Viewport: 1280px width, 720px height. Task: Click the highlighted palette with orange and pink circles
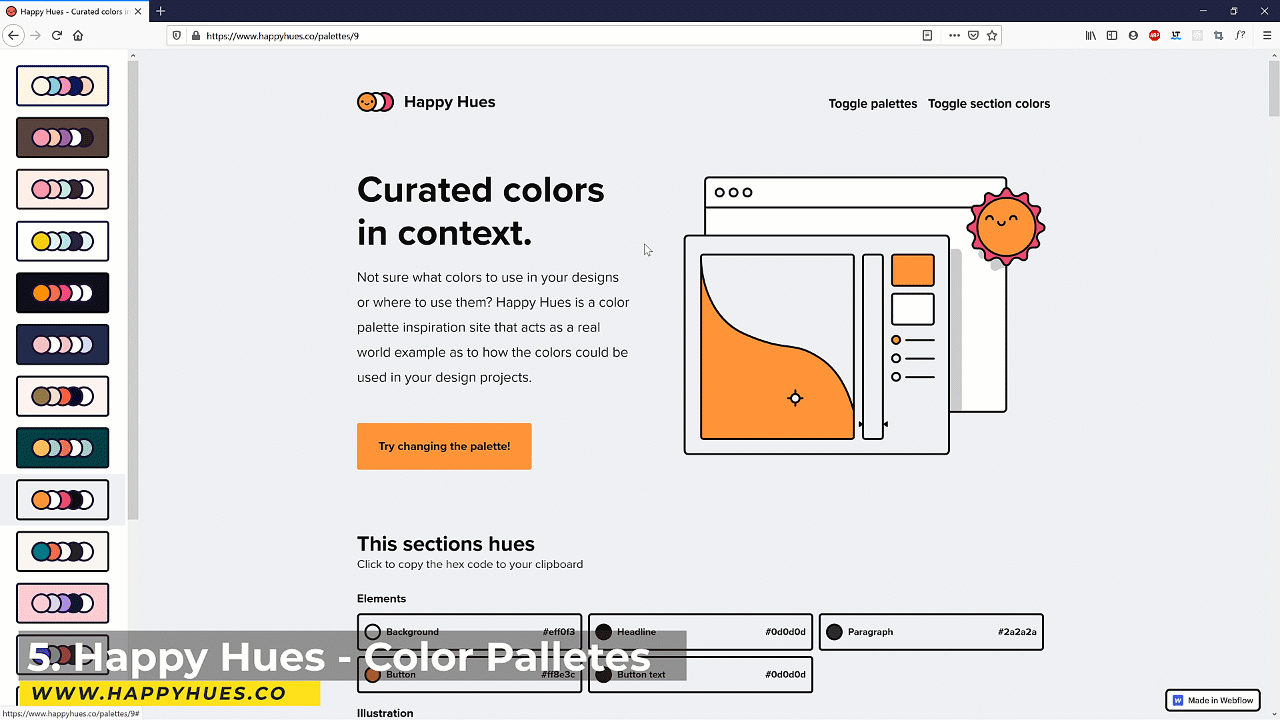tap(62, 500)
